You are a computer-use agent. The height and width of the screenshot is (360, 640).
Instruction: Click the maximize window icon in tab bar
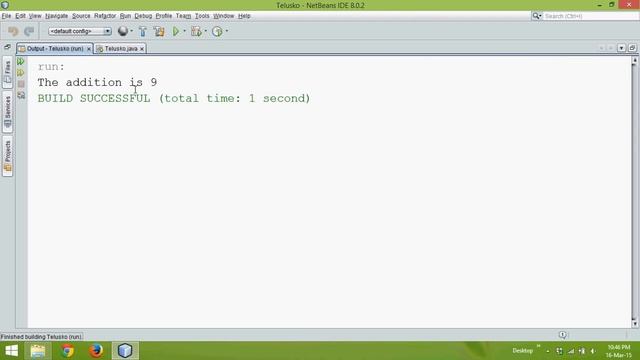[x=632, y=48]
